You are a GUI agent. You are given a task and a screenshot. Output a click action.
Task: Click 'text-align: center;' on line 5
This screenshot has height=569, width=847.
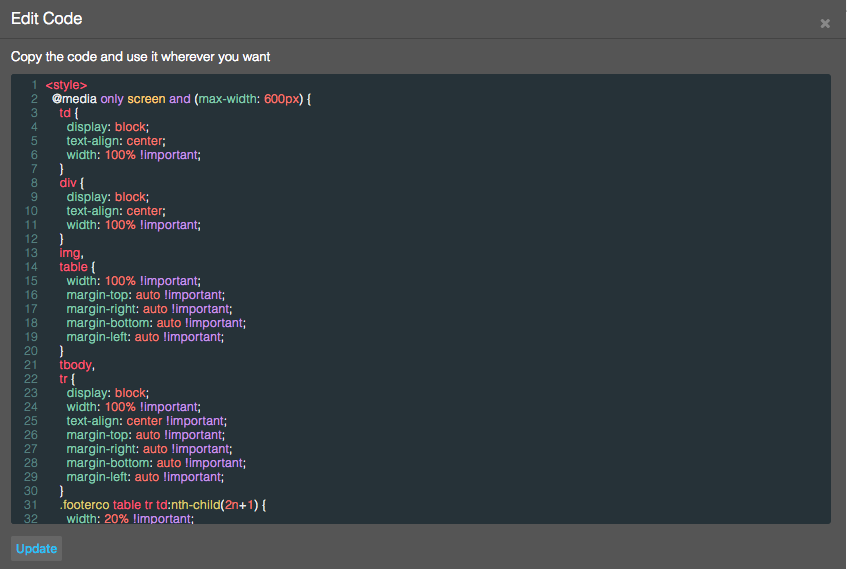(116, 141)
